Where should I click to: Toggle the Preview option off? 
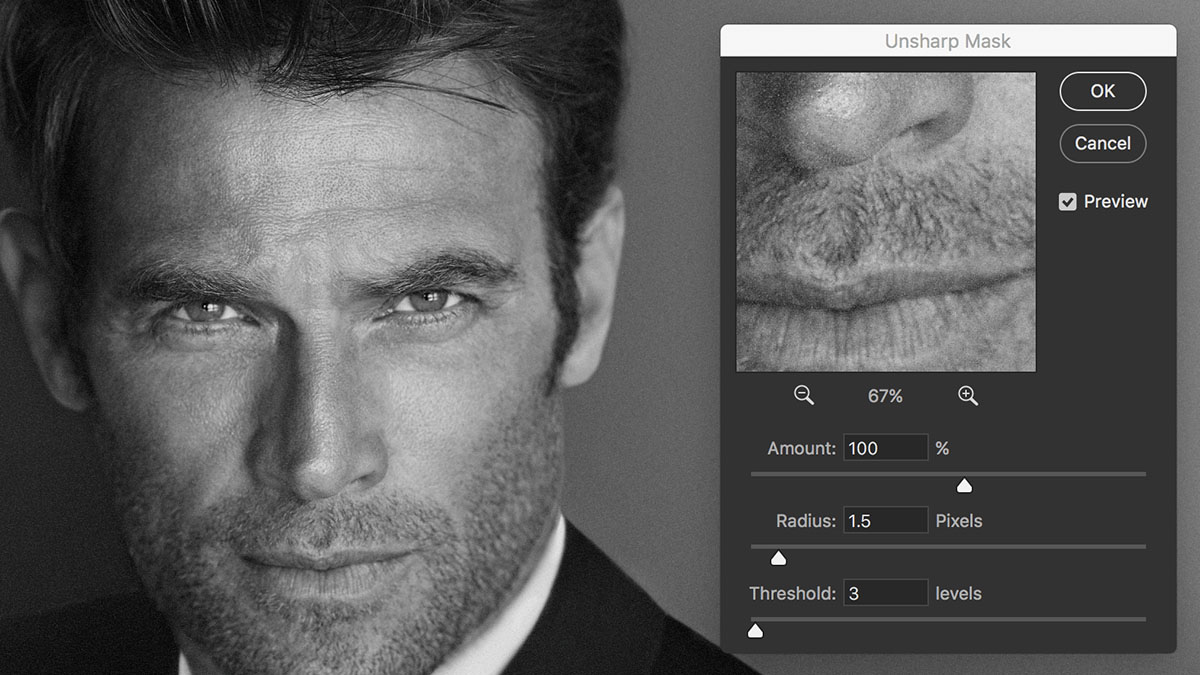1066,200
